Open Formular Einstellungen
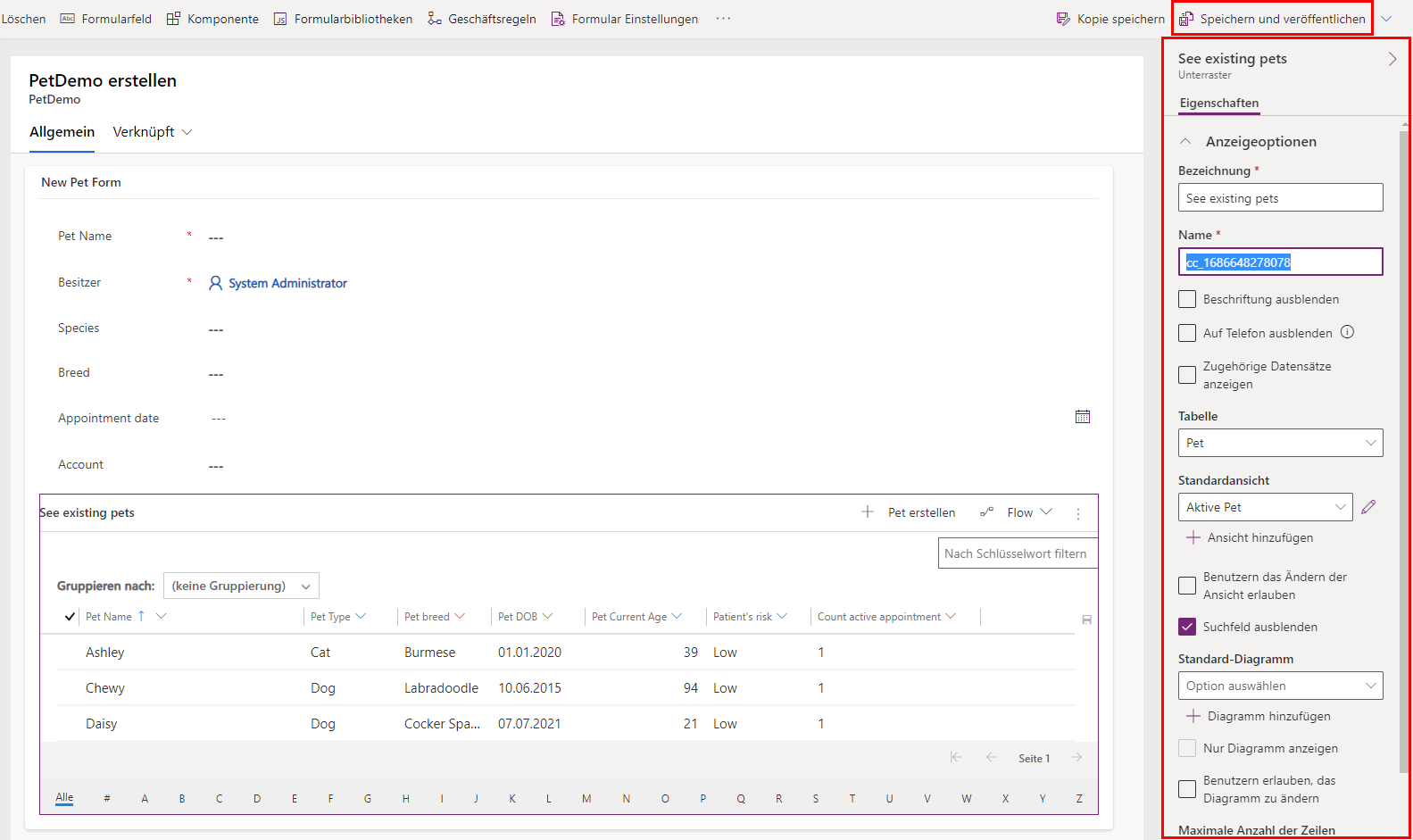The width and height of the screenshot is (1413, 840). pos(625,19)
